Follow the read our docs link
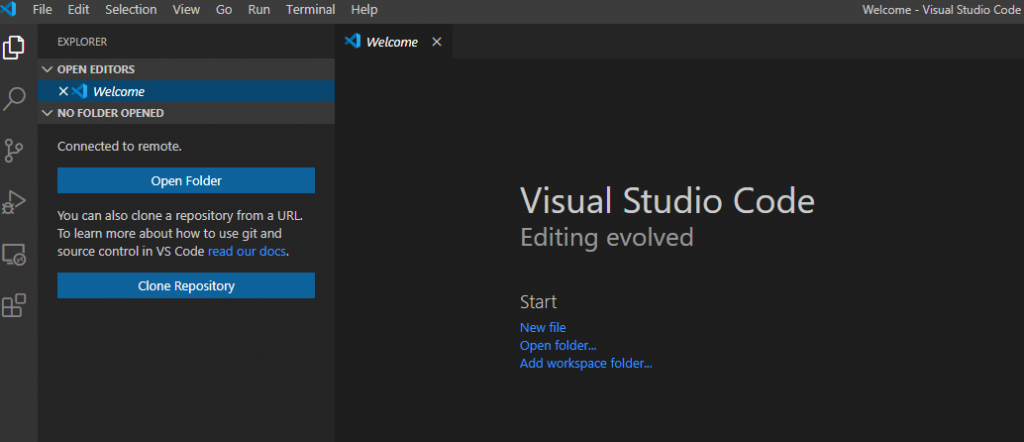 point(247,251)
